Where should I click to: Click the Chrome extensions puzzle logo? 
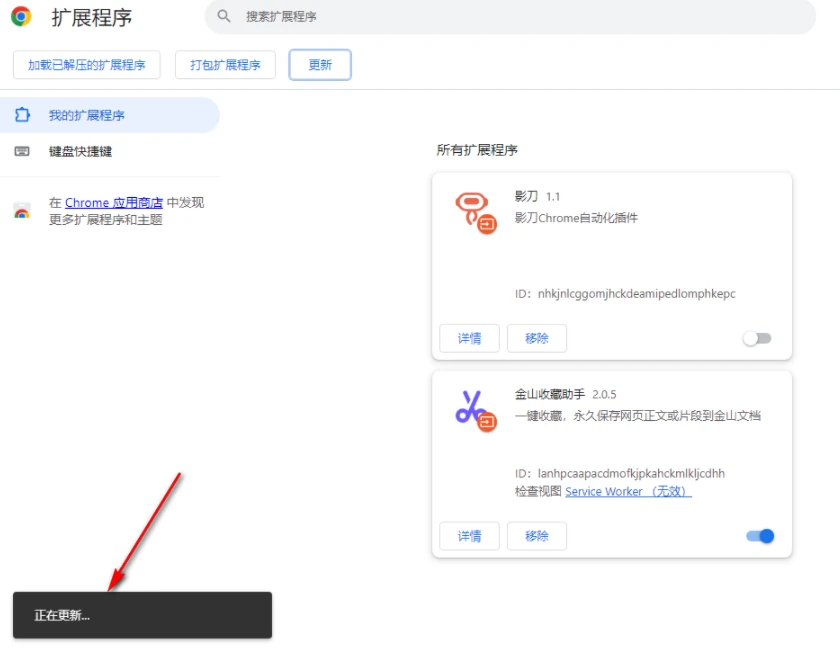point(19,17)
